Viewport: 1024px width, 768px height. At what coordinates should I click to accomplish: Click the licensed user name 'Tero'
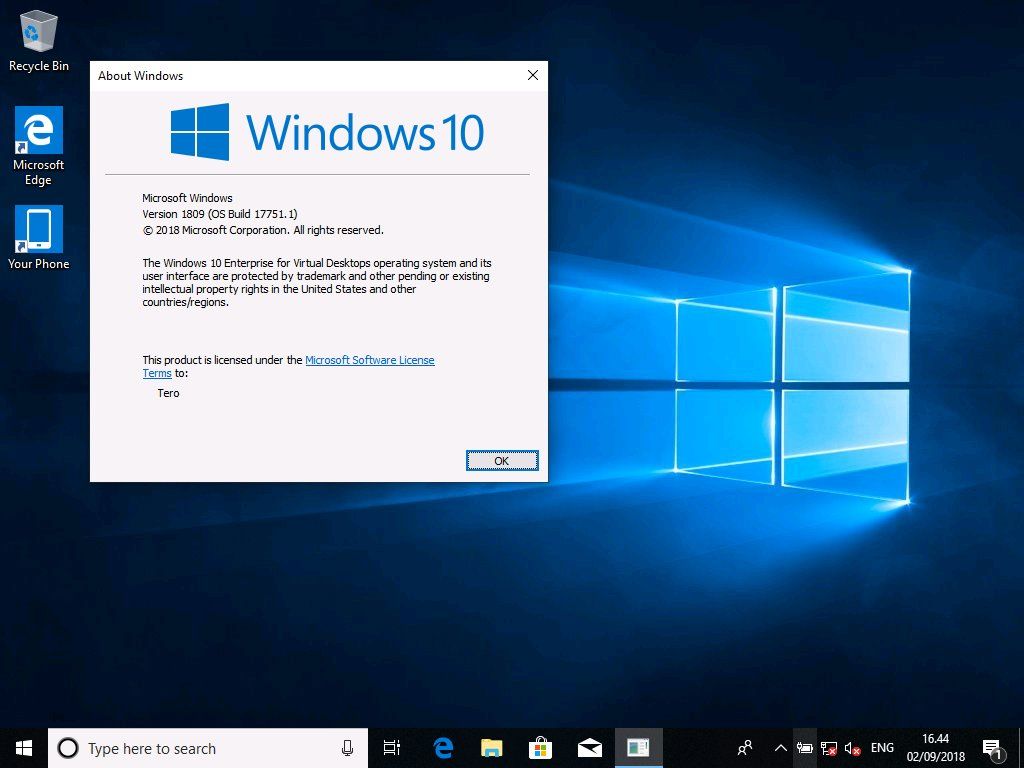168,393
